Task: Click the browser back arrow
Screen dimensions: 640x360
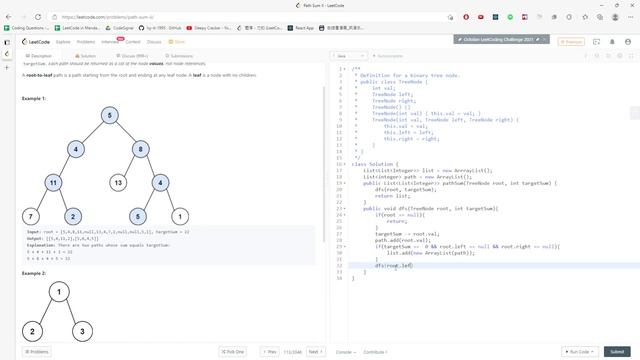Action: 9,17
